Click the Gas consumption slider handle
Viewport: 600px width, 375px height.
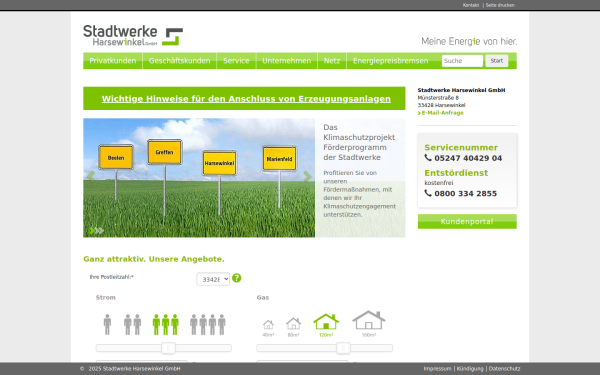tap(343, 348)
